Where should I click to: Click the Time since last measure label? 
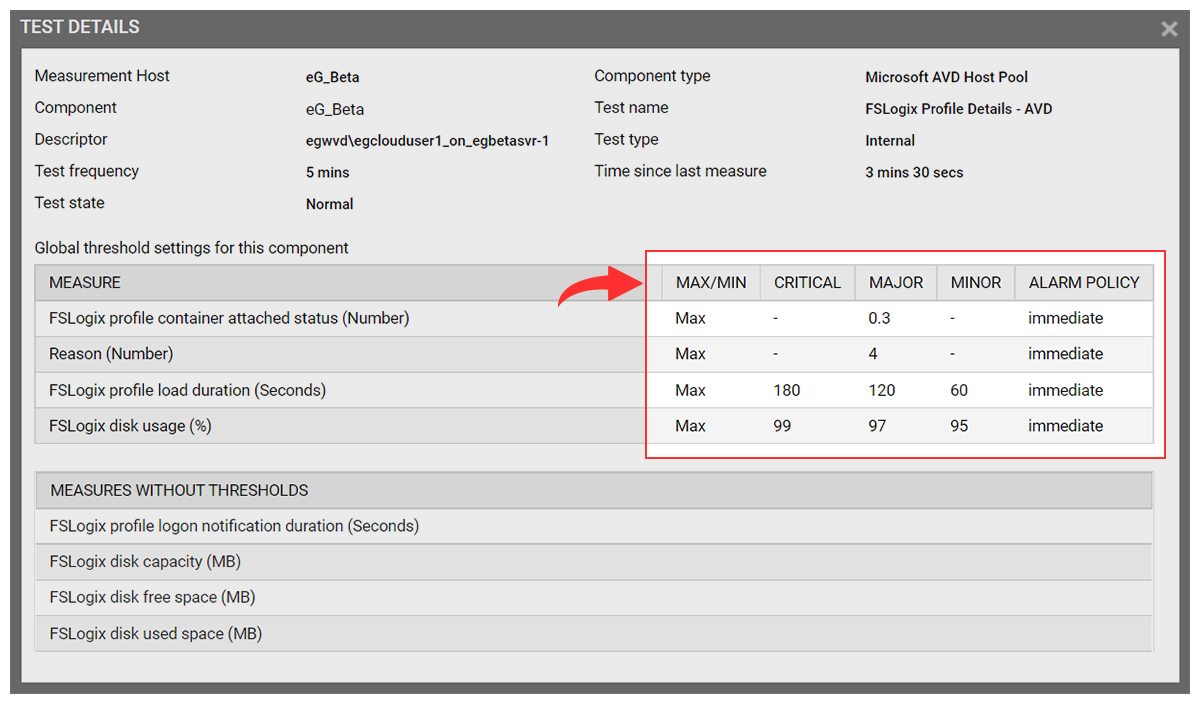pyautogui.click(x=680, y=171)
